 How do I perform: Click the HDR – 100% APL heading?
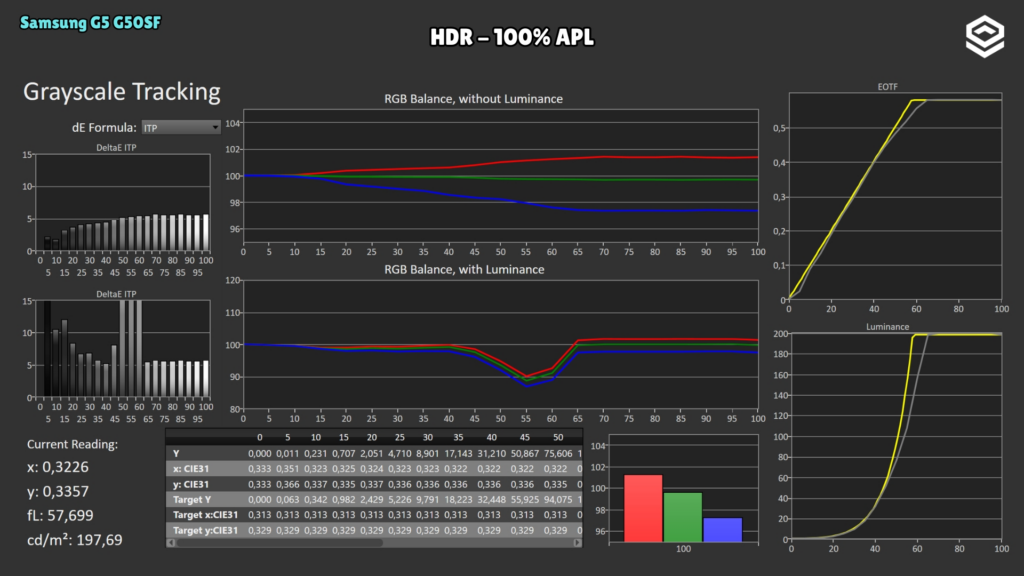512,37
